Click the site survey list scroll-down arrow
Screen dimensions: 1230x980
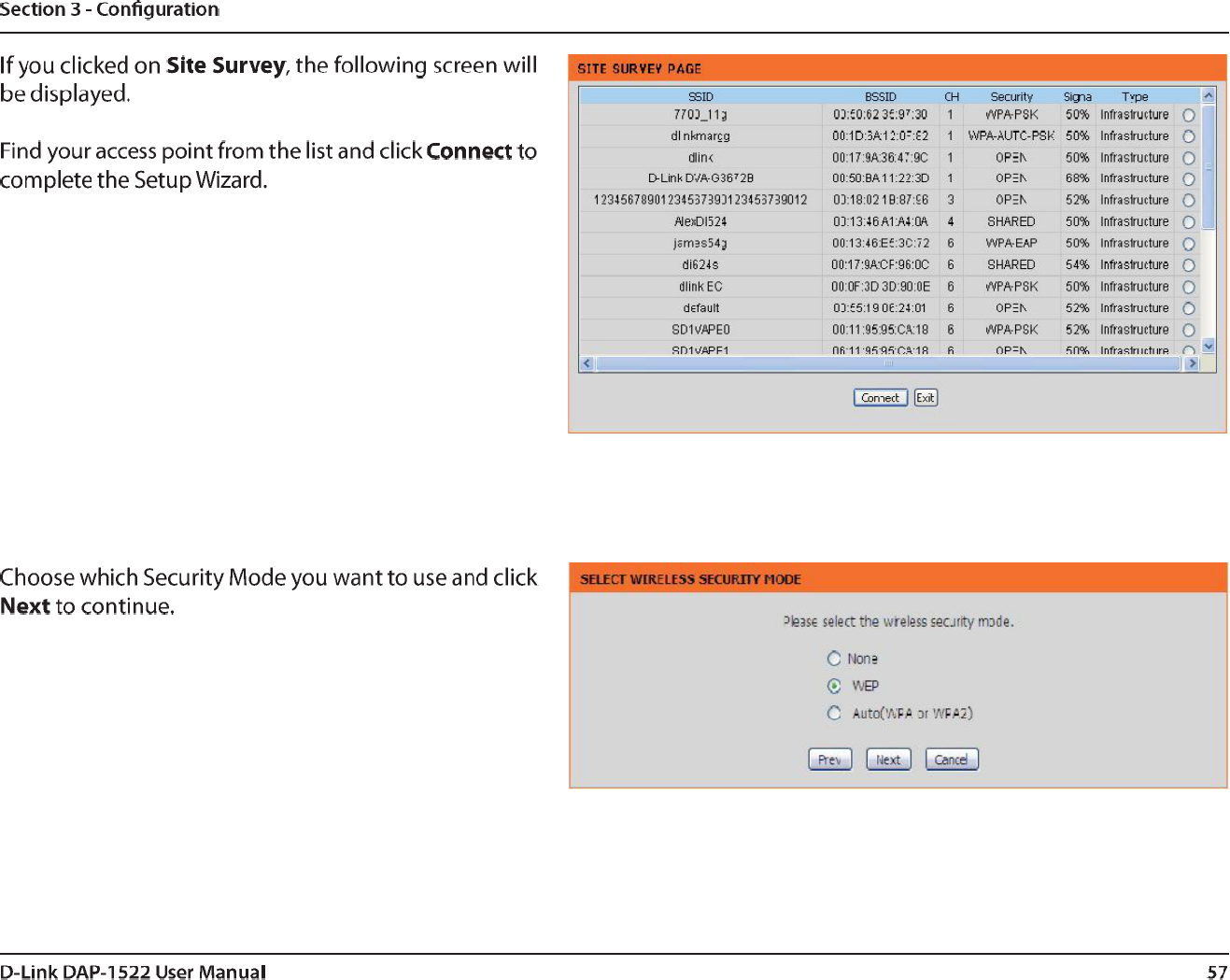[1209, 346]
